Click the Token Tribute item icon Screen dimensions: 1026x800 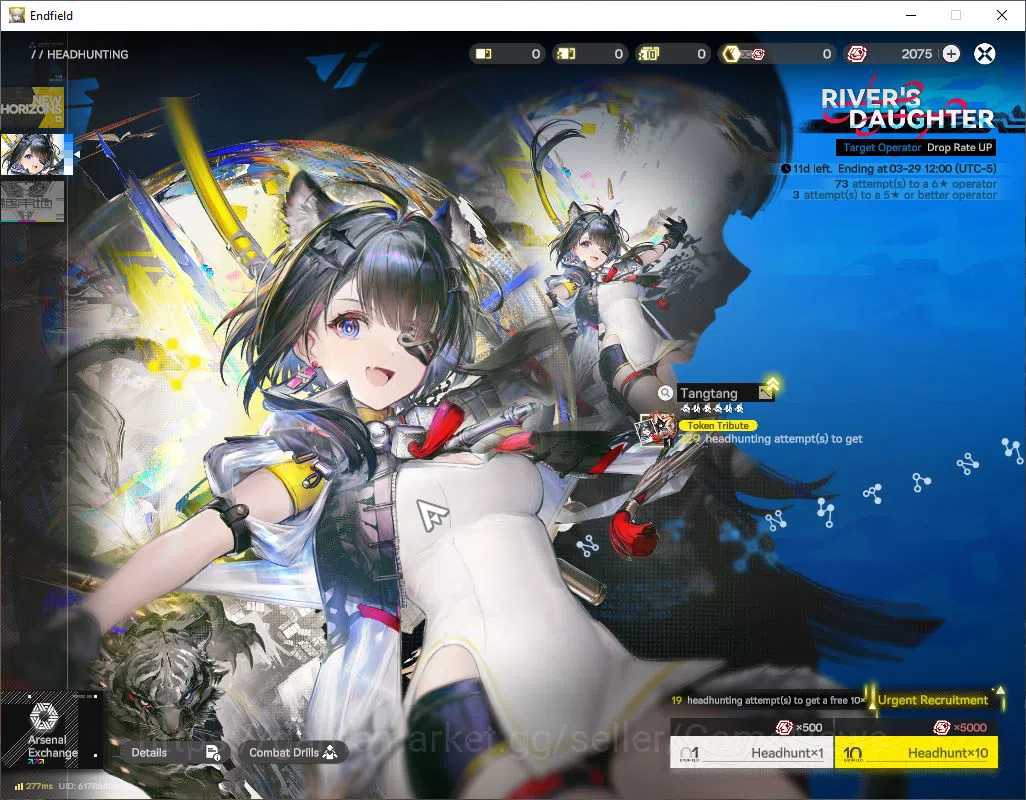[656, 430]
